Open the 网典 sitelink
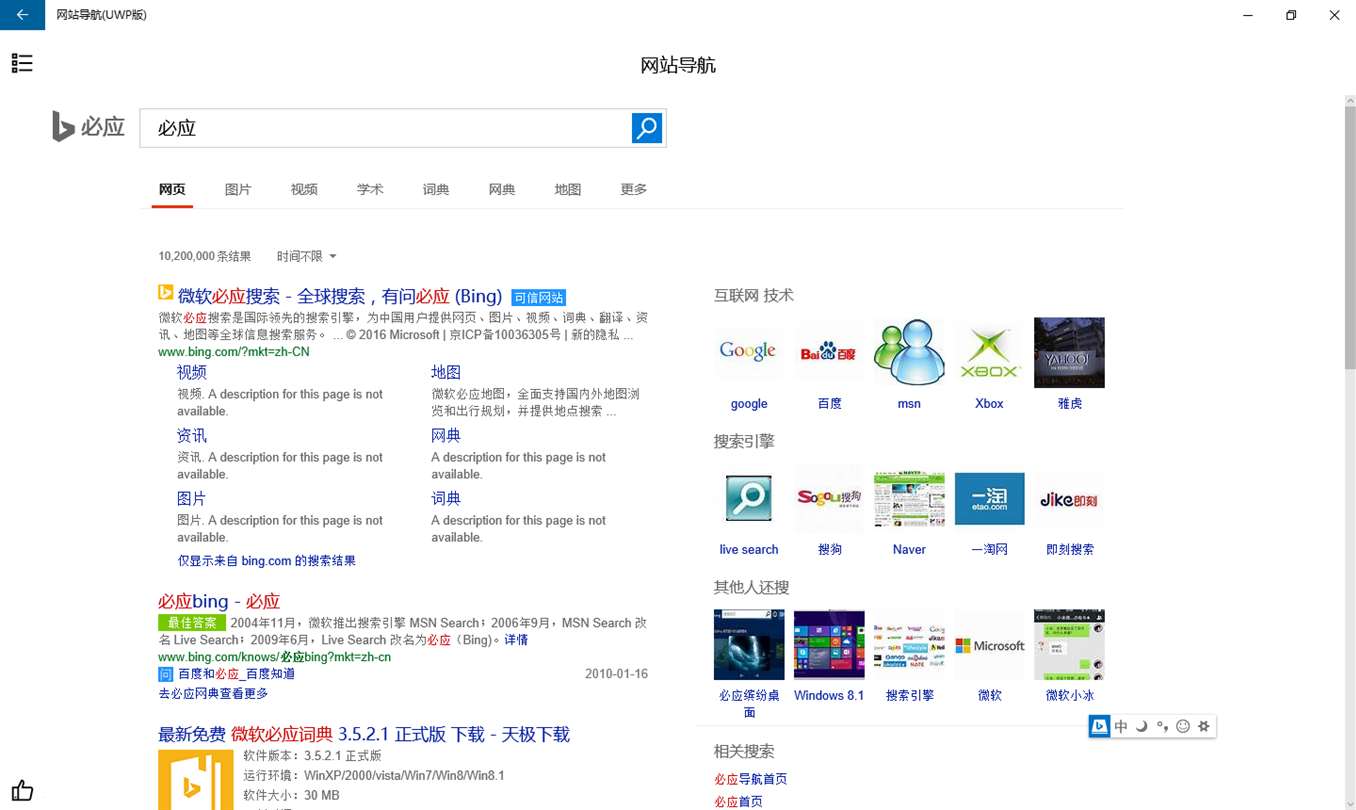Viewport: 1356px width, 810px height. (446, 435)
